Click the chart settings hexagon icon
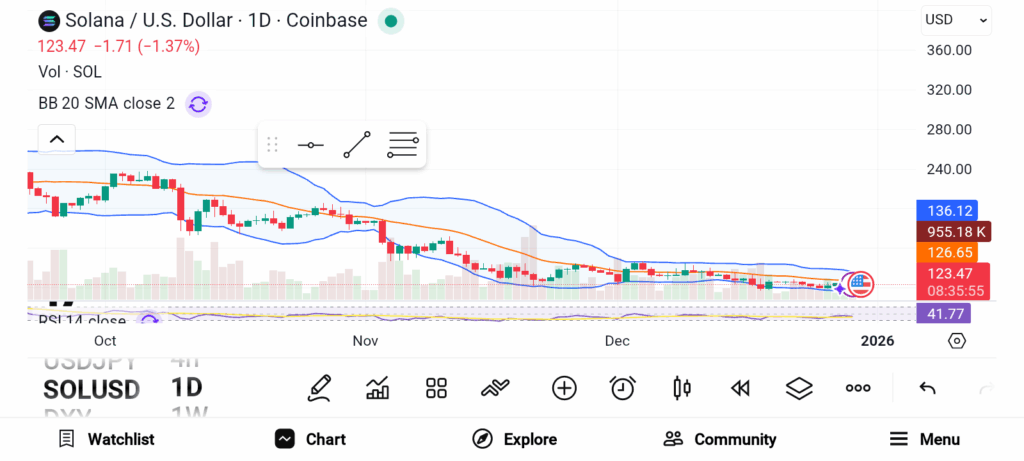The image size is (1024, 461). click(957, 341)
